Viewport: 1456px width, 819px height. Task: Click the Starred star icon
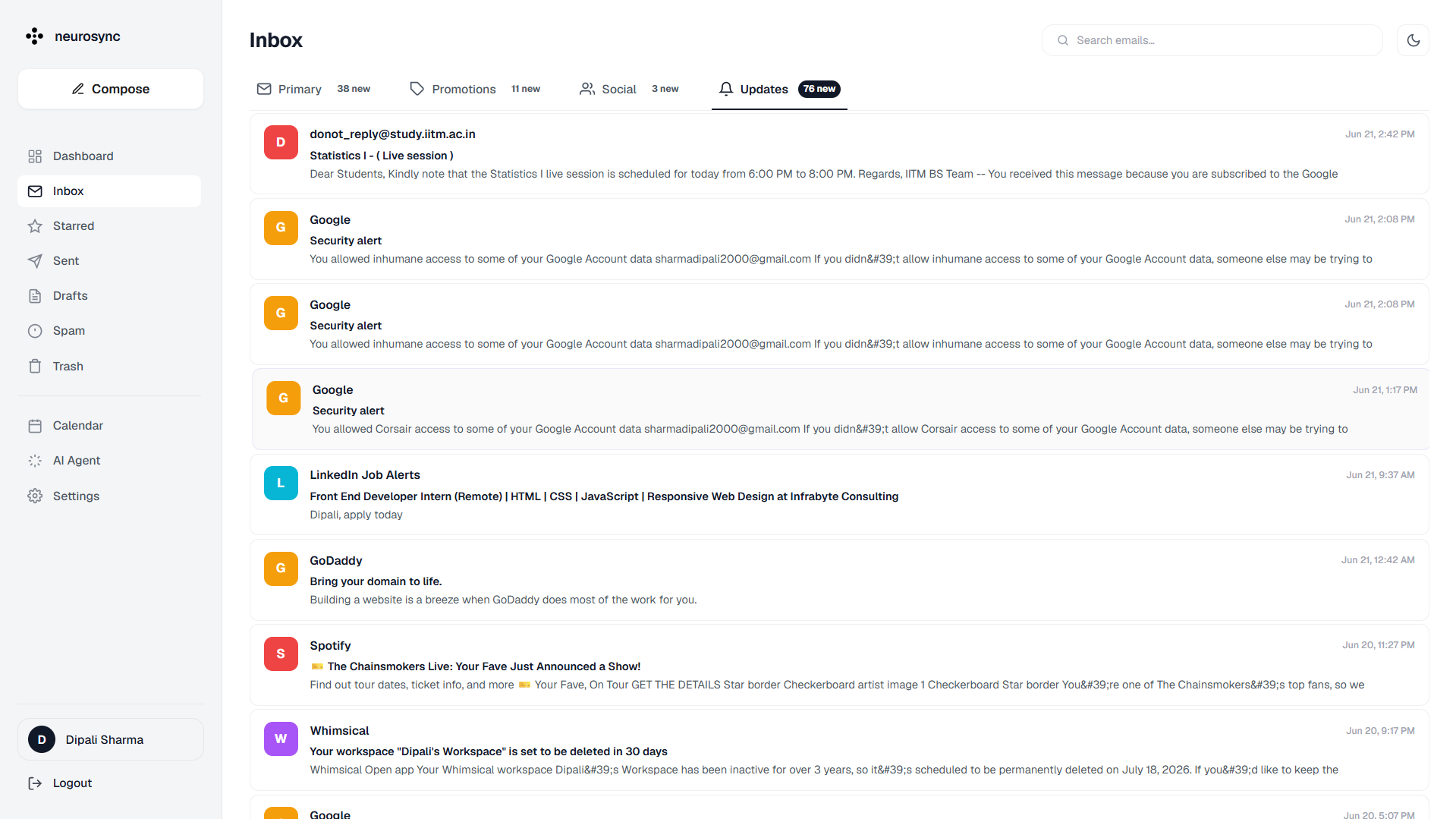[x=35, y=226]
